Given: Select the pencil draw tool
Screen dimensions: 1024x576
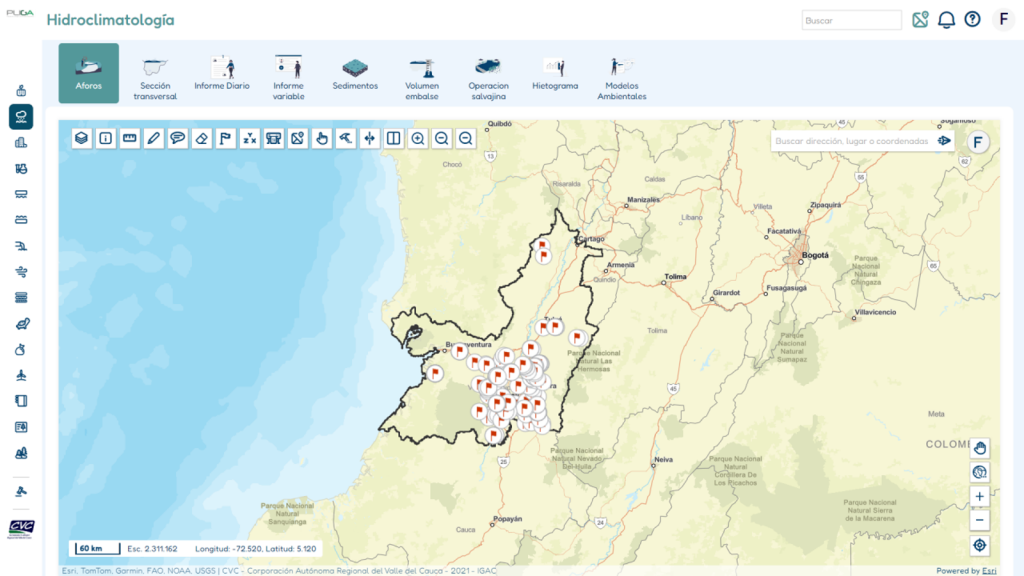Looking at the screenshot, I should pos(153,138).
